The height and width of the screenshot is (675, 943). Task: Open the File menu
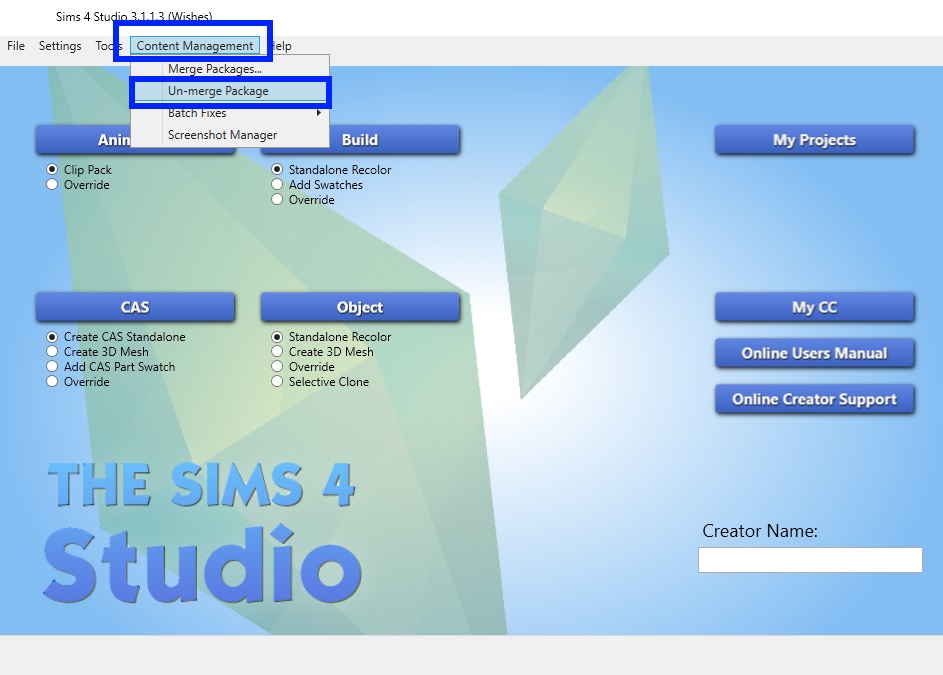(x=16, y=46)
